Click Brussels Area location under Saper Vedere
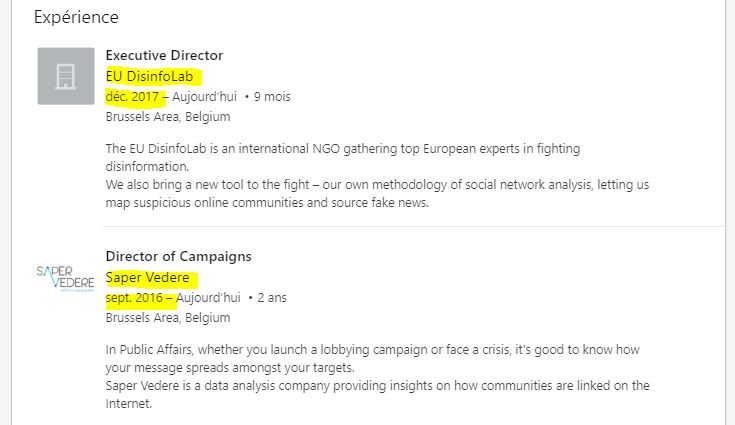 167,317
